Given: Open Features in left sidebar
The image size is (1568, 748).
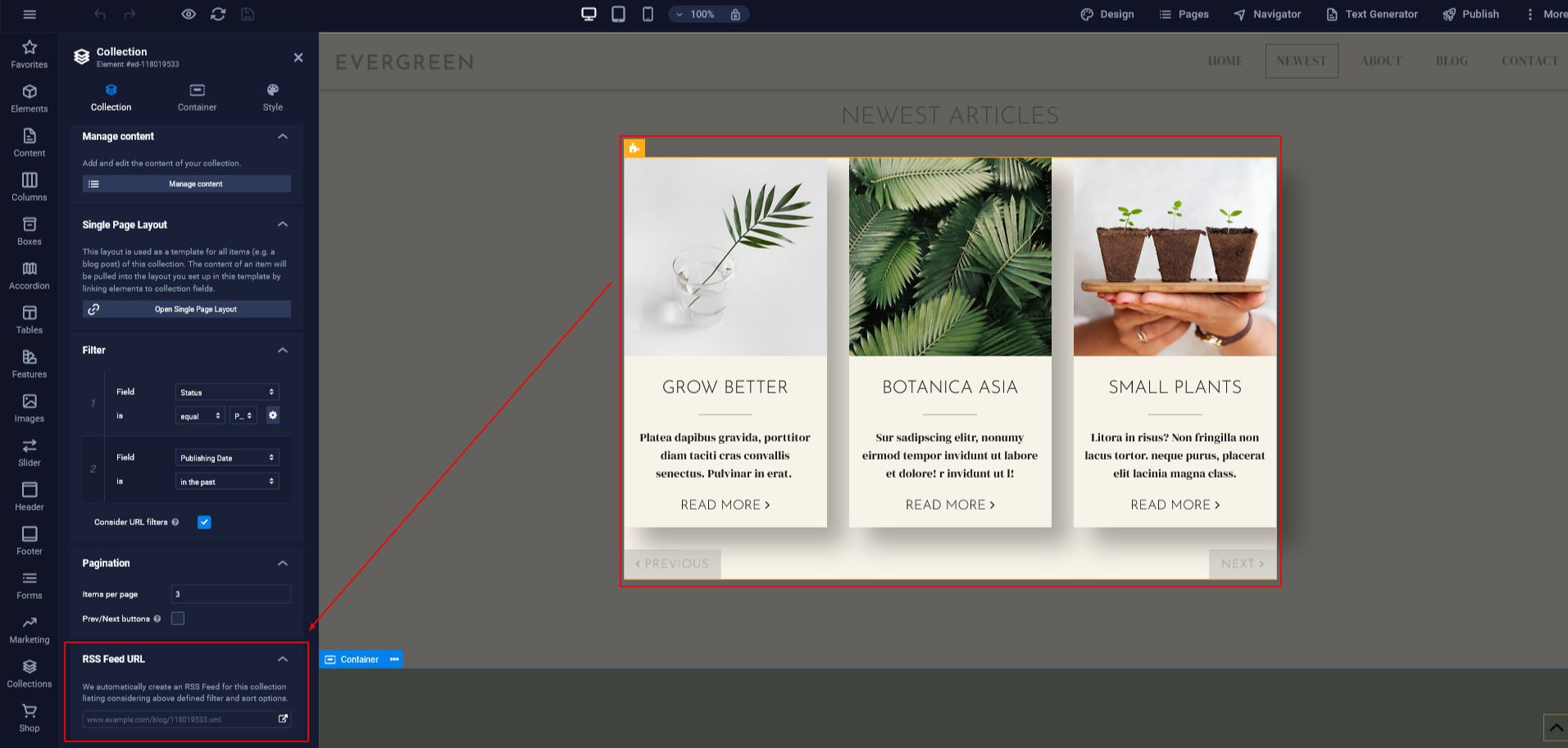Looking at the screenshot, I should tap(30, 364).
